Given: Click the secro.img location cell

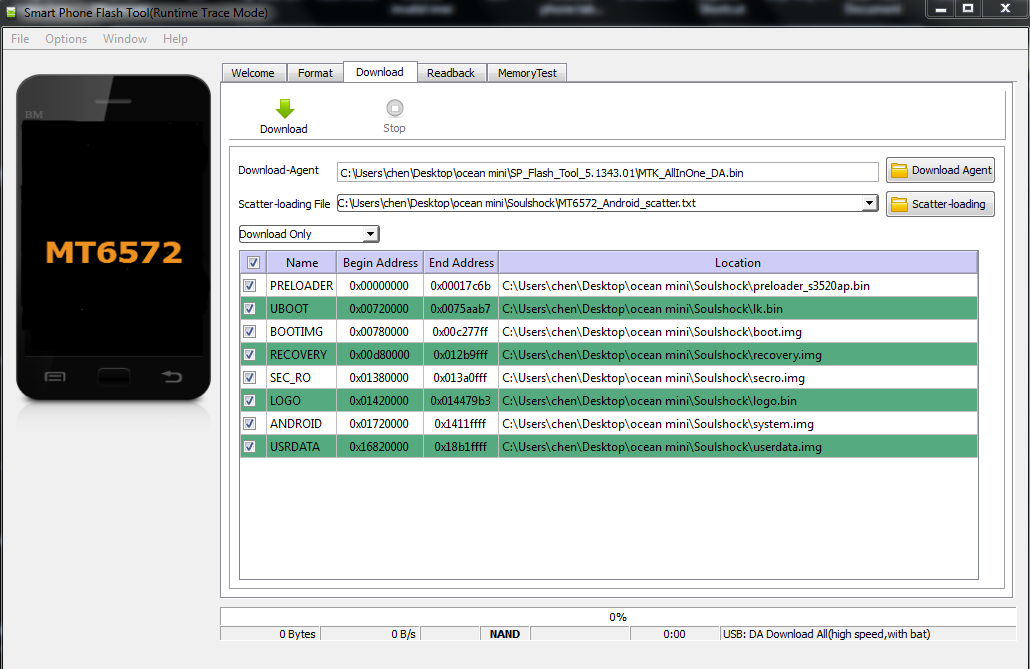Looking at the screenshot, I should (738, 378).
